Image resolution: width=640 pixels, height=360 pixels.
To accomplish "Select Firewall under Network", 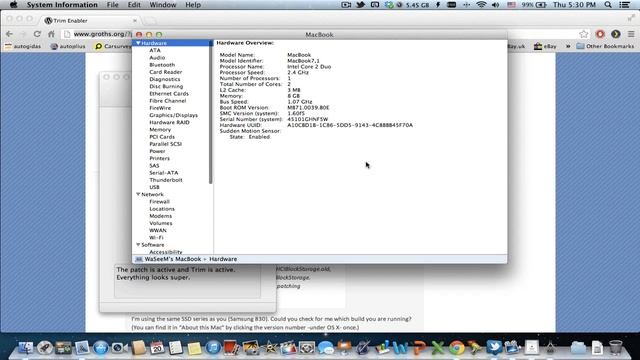I will click(159, 202).
